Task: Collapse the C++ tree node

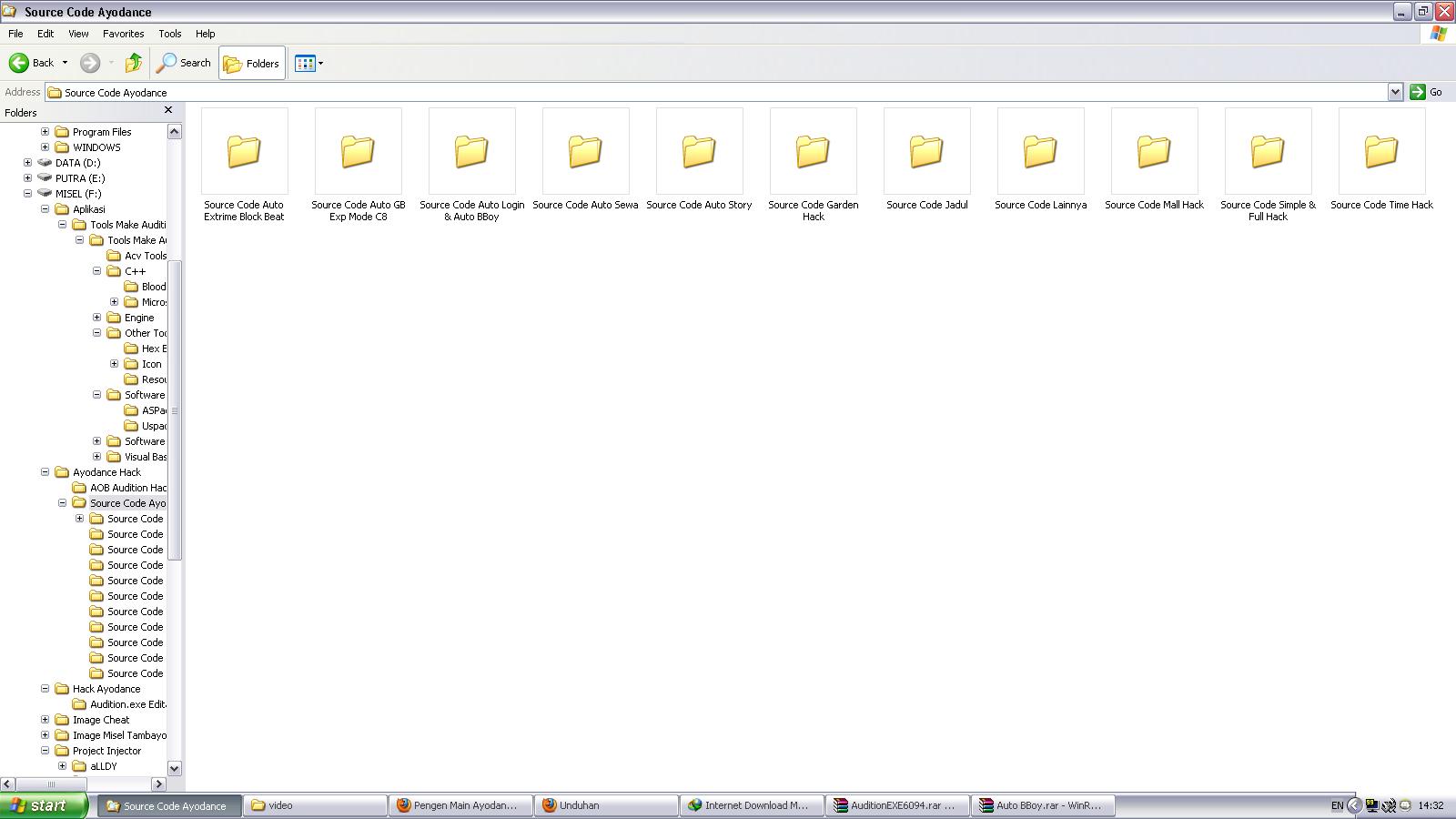Action: pyautogui.click(x=96, y=271)
